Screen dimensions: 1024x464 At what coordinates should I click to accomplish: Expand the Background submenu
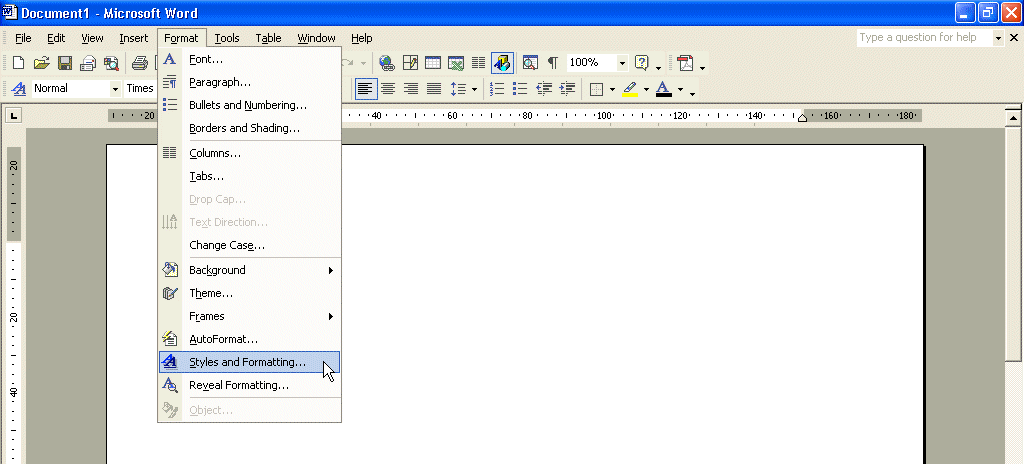click(x=249, y=270)
